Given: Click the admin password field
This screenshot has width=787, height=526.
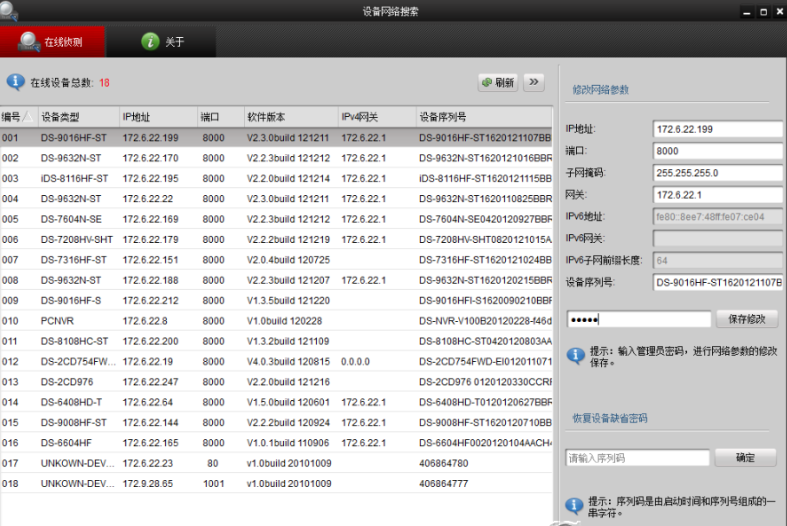Looking at the screenshot, I should 638,319.
